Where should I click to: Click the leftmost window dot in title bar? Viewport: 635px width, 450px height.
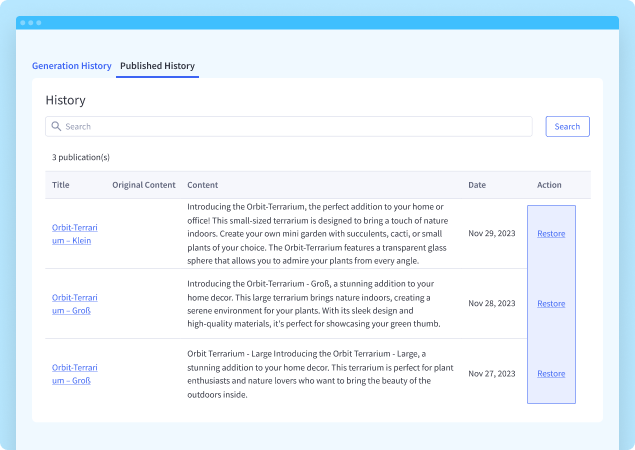click(x=23, y=22)
